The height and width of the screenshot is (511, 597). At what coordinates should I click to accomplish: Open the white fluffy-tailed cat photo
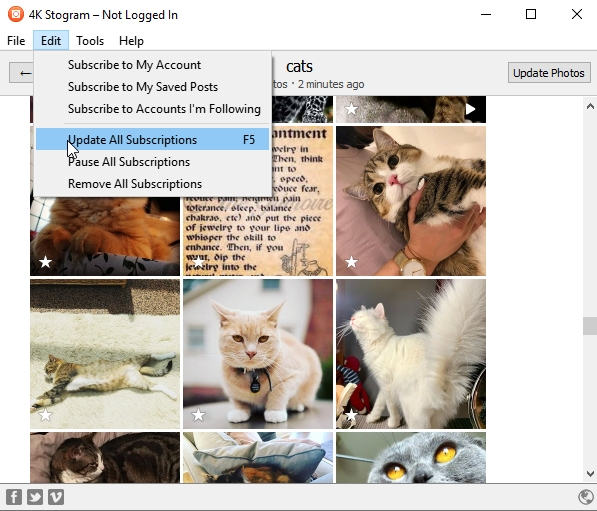coord(411,354)
